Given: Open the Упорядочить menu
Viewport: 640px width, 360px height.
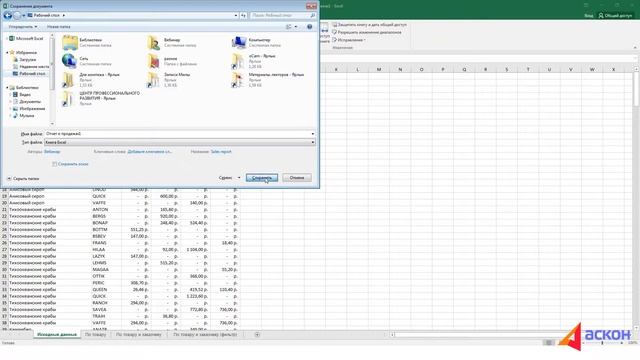Looking at the screenshot, I should point(23,27).
